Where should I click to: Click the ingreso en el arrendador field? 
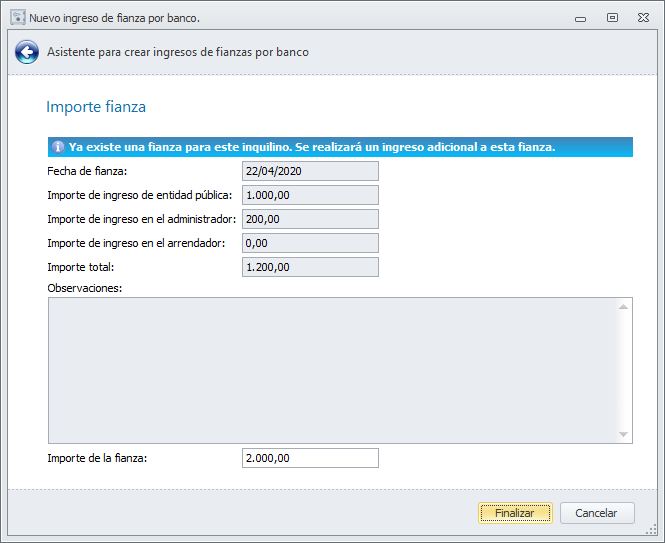click(x=310, y=243)
